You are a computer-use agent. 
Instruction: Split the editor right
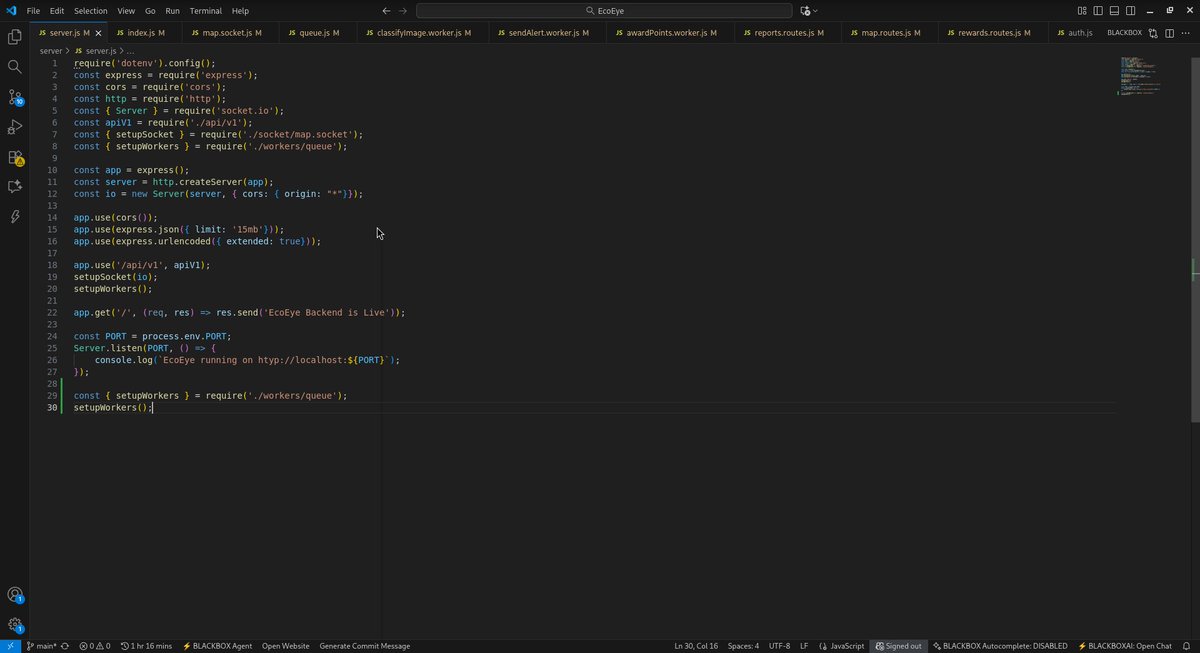[x=1169, y=33]
